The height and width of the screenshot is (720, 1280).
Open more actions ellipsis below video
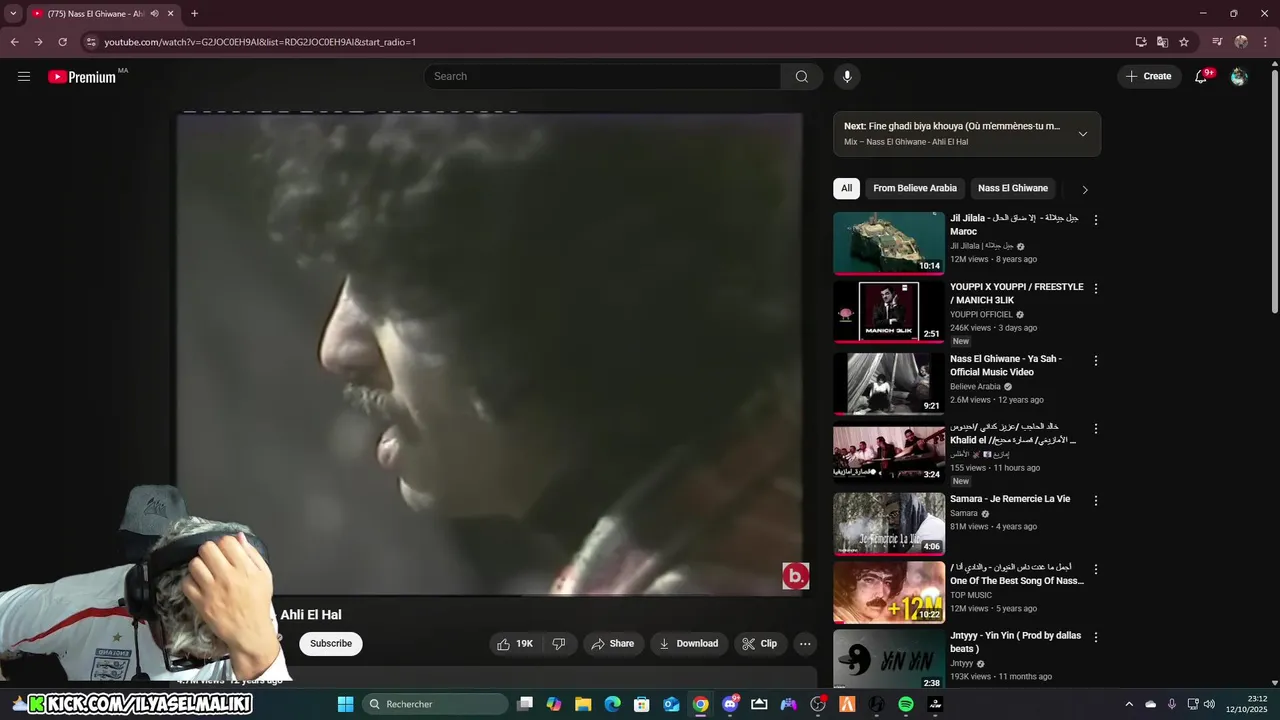click(805, 644)
